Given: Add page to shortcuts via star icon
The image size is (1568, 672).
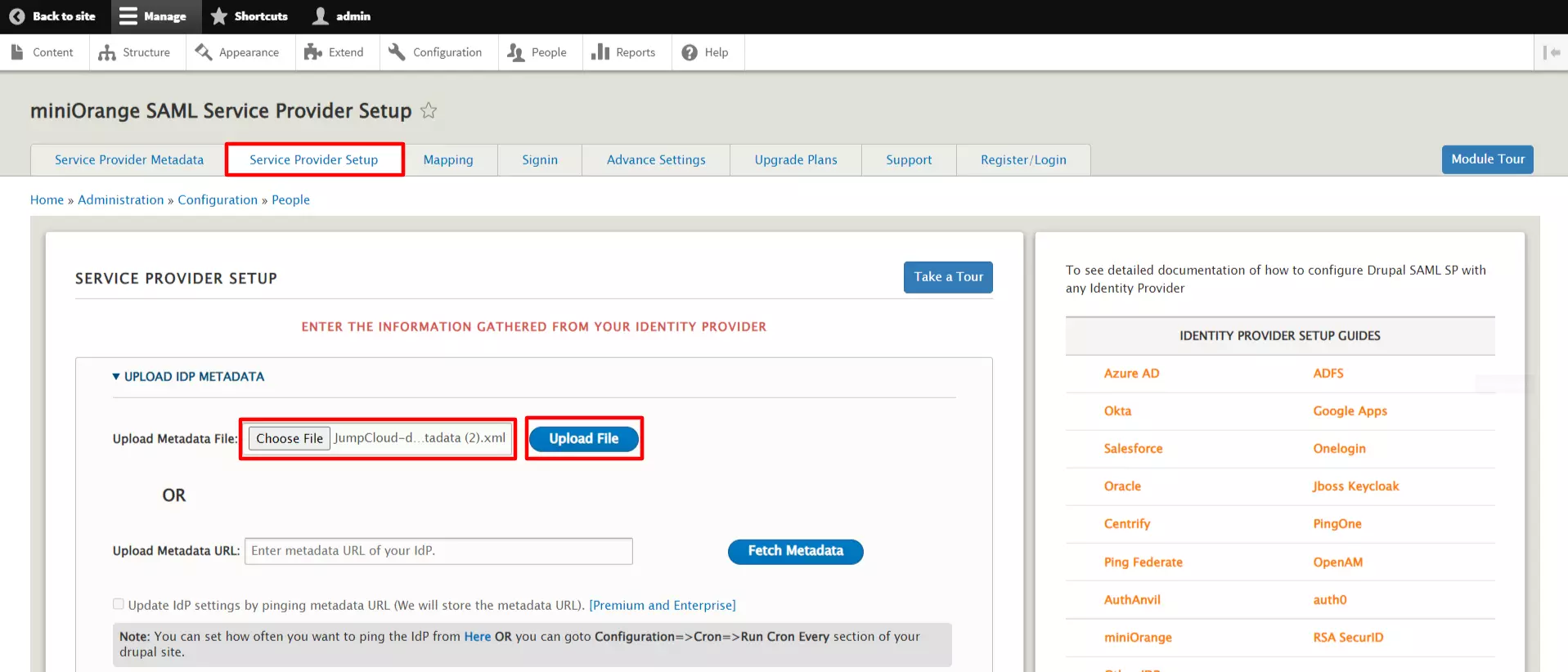Looking at the screenshot, I should pyautogui.click(x=429, y=110).
